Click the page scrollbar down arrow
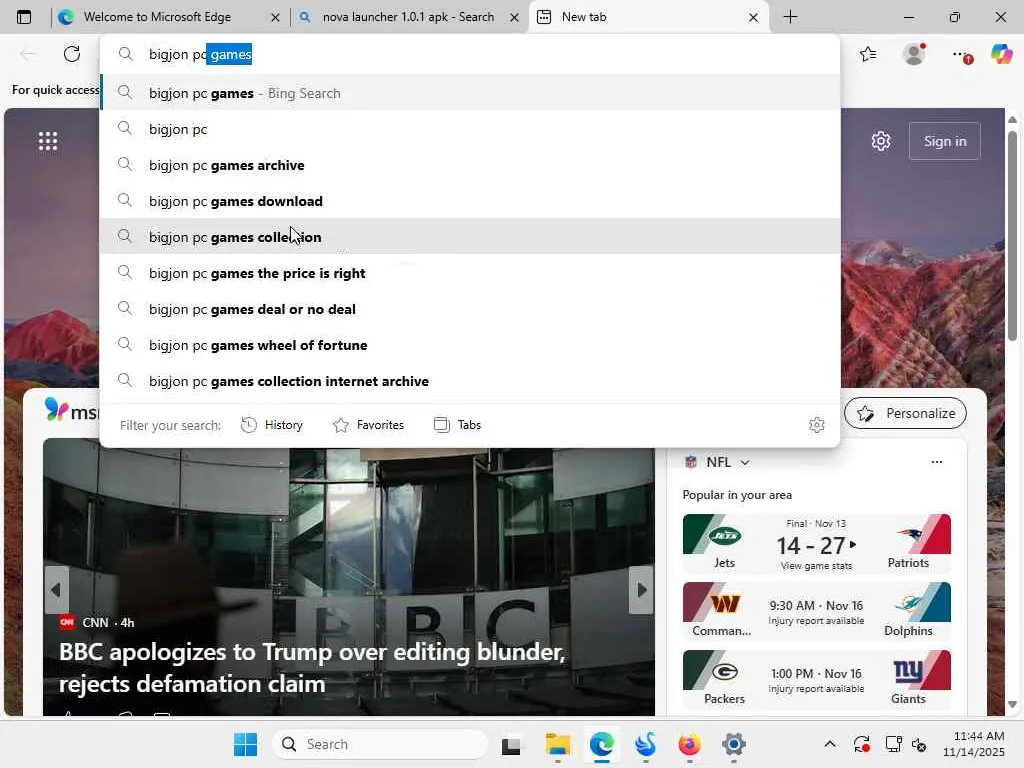Viewport: 1024px width, 768px height. [1012, 704]
